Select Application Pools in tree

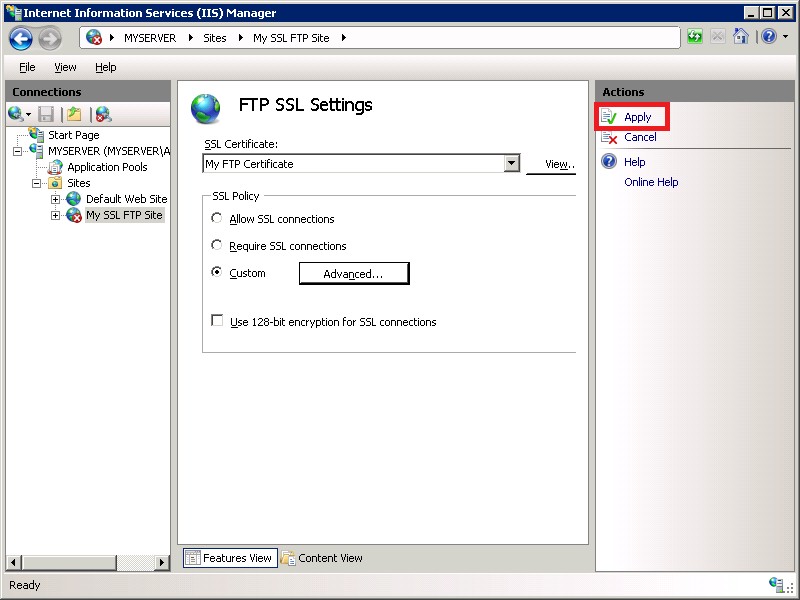(107, 167)
